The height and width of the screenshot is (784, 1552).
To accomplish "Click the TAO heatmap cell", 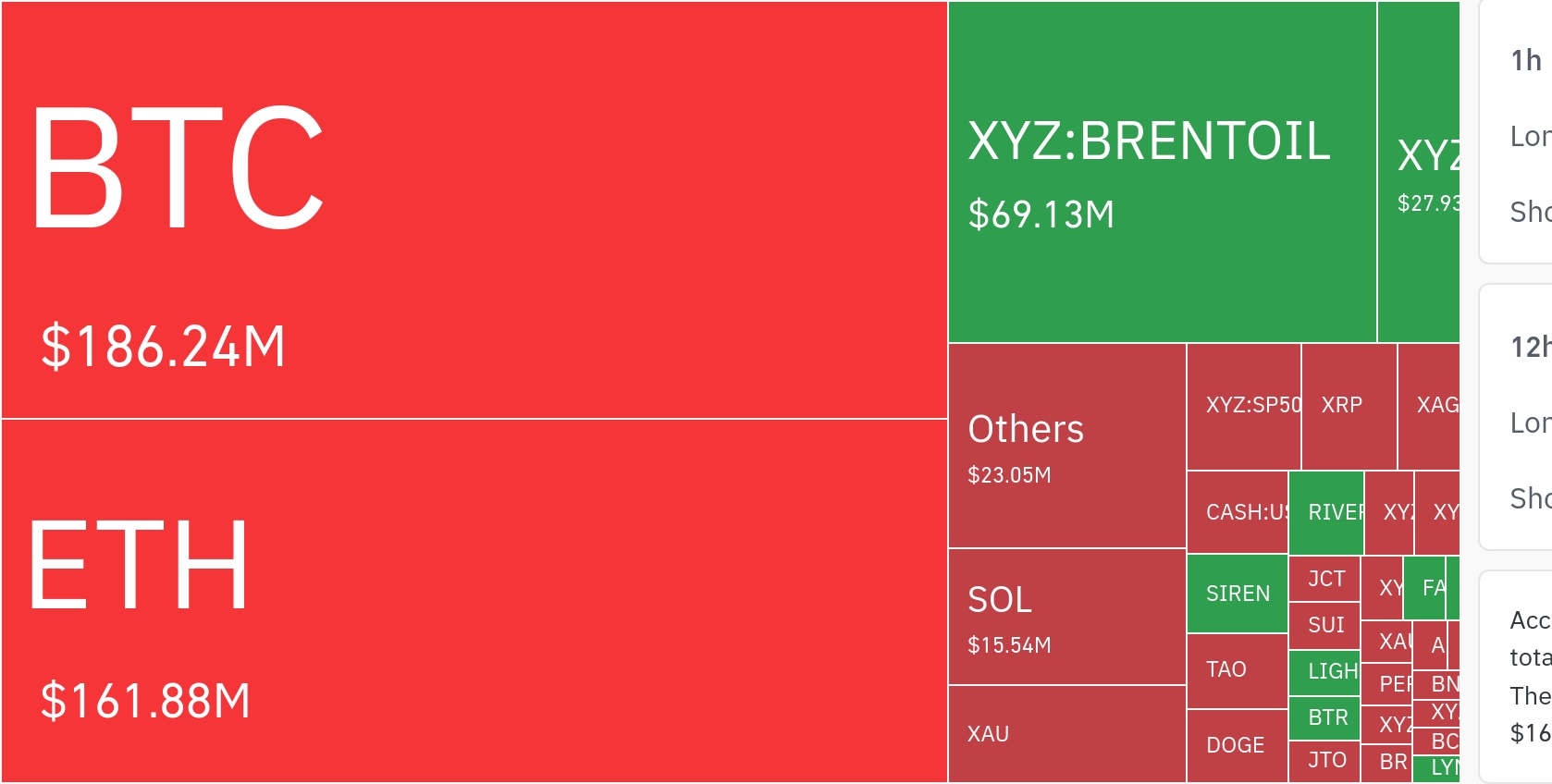I will (1238, 670).
